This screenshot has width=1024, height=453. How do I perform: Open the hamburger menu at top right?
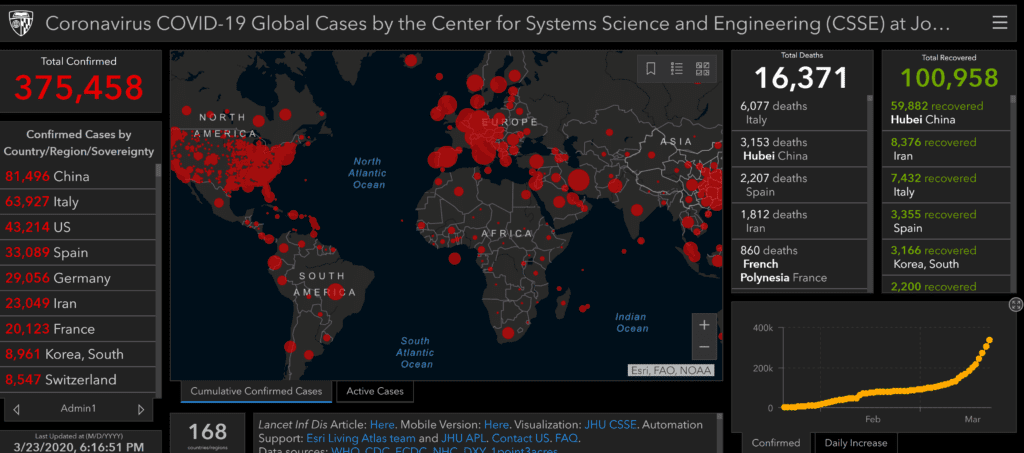(x=999, y=23)
